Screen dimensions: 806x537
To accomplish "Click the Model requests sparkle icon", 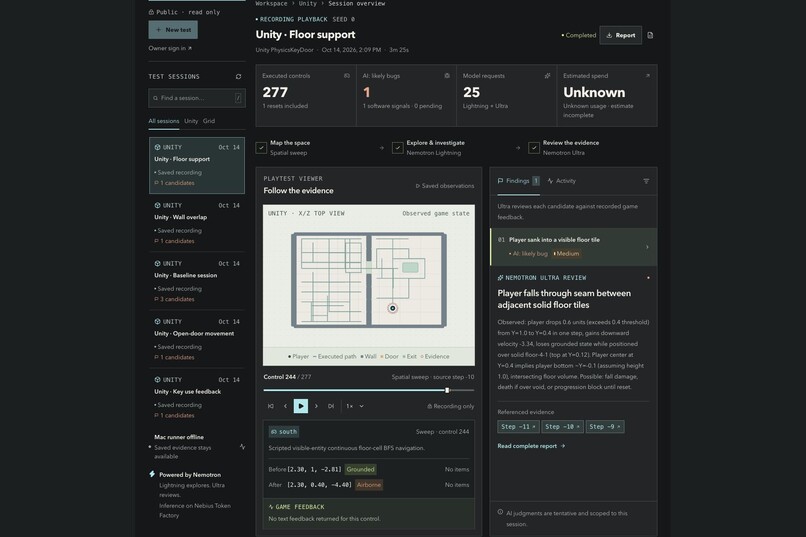I will [547, 76].
